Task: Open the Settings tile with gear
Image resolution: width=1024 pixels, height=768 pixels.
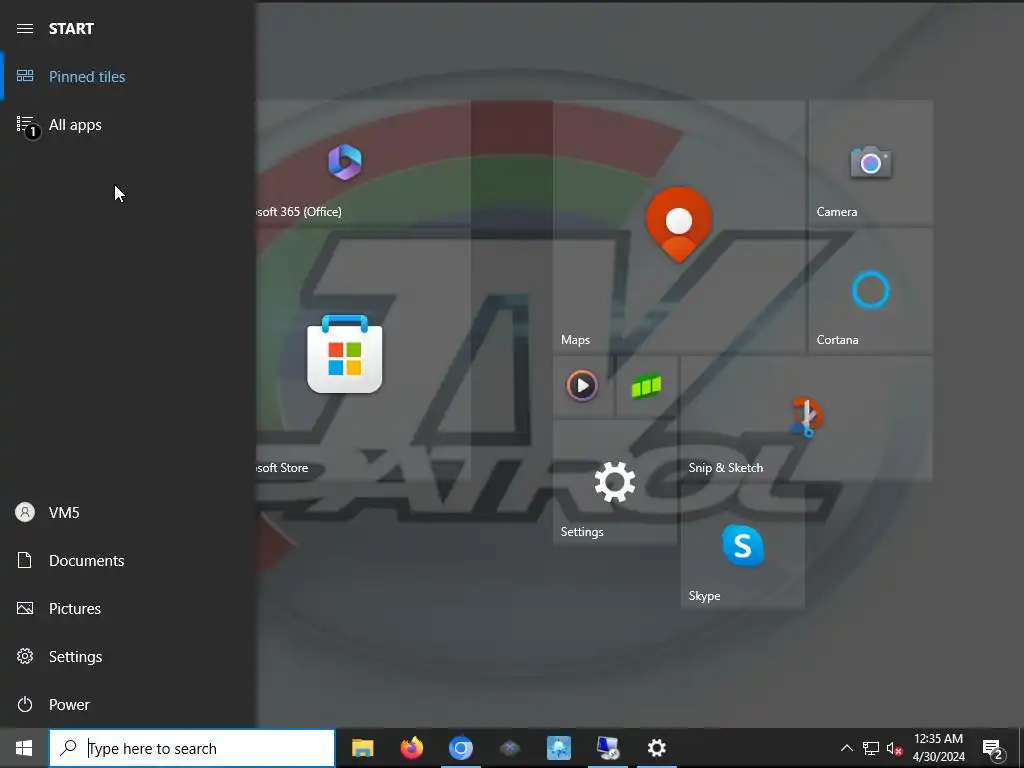Action: pyautogui.click(x=615, y=482)
